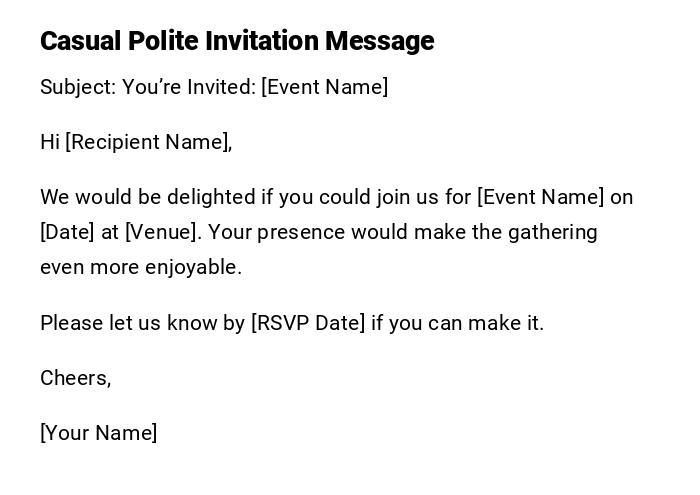This screenshot has width=700, height=495.
Task: Click the [Event Name] placeholder in the body paragraph
Action: click(x=540, y=197)
